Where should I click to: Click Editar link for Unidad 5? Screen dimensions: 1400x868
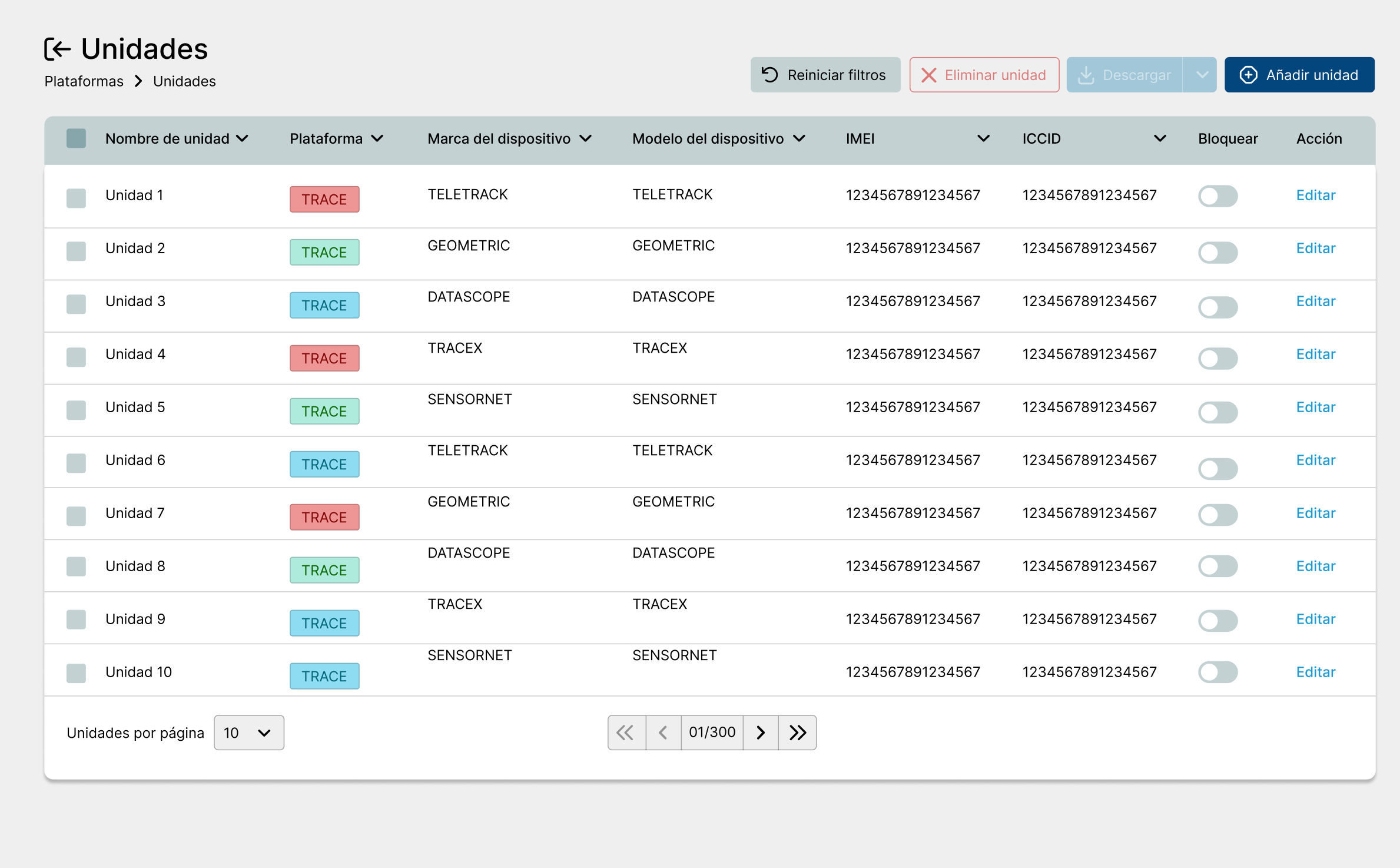(1315, 407)
